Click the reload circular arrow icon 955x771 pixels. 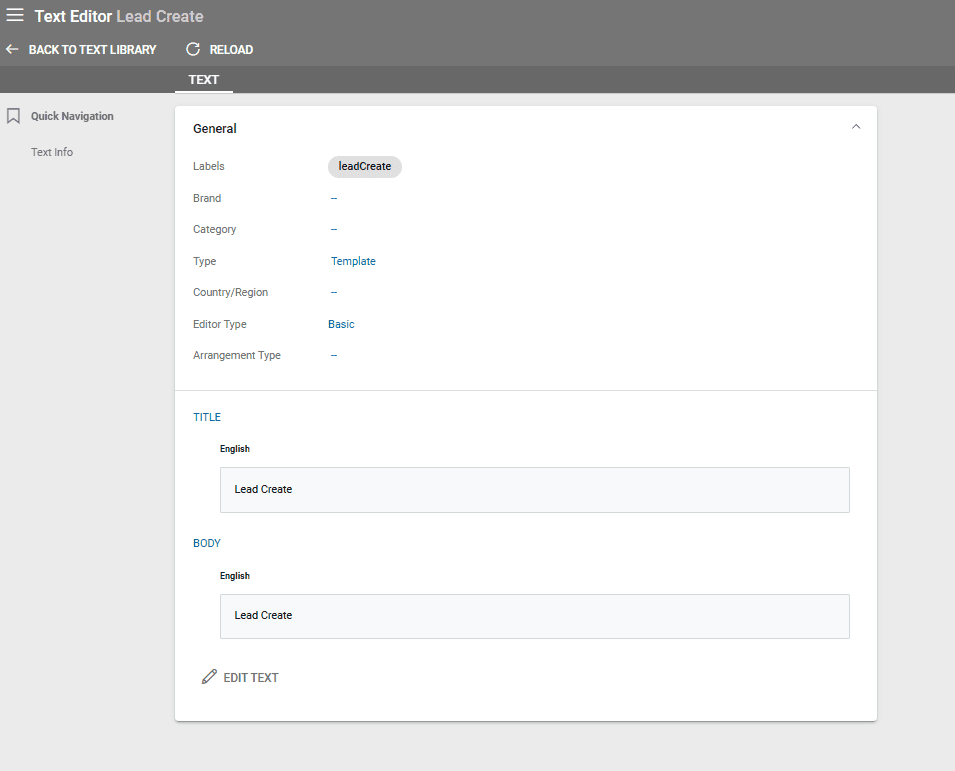click(193, 49)
